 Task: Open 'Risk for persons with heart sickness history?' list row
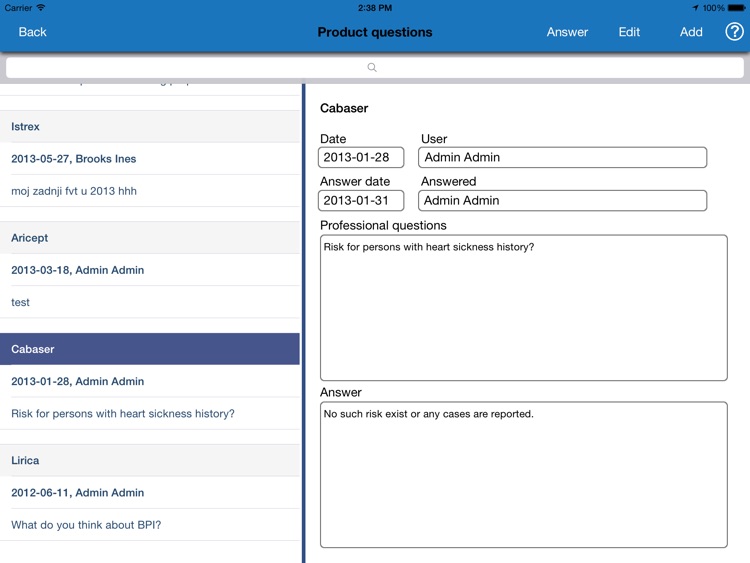click(150, 413)
